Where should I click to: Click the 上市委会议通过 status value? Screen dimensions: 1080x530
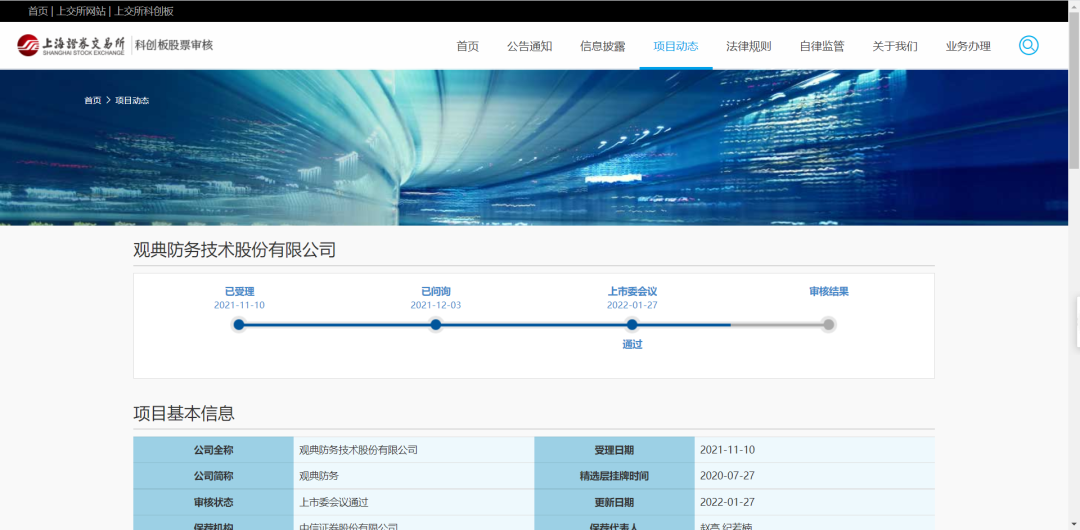[x=334, y=502]
